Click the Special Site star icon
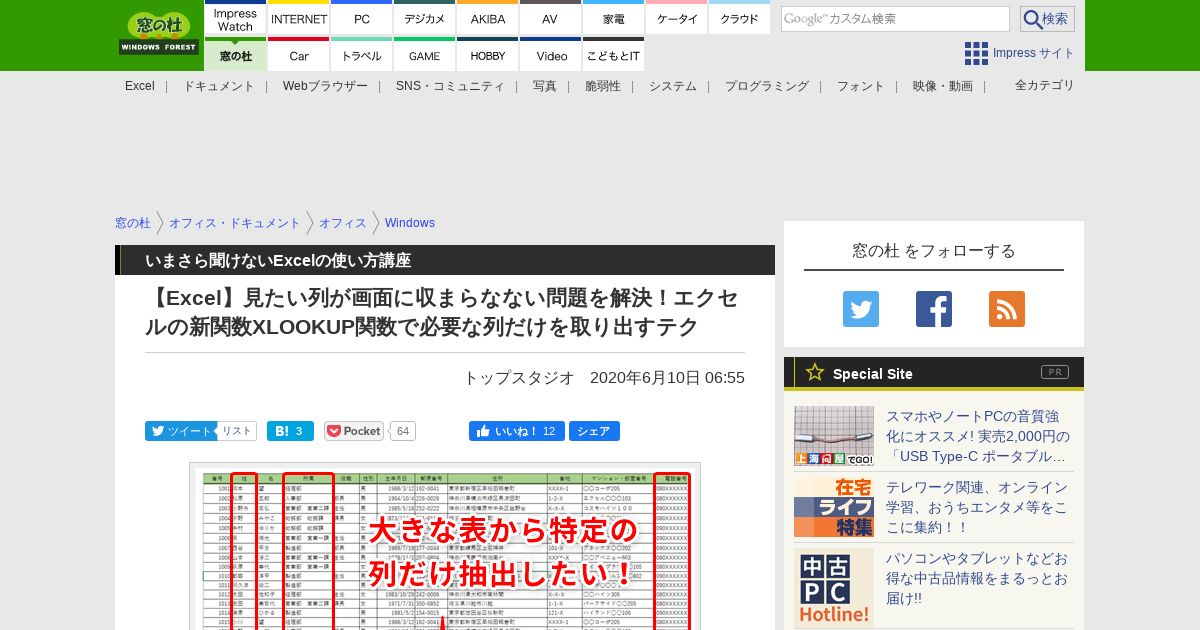 coord(815,373)
